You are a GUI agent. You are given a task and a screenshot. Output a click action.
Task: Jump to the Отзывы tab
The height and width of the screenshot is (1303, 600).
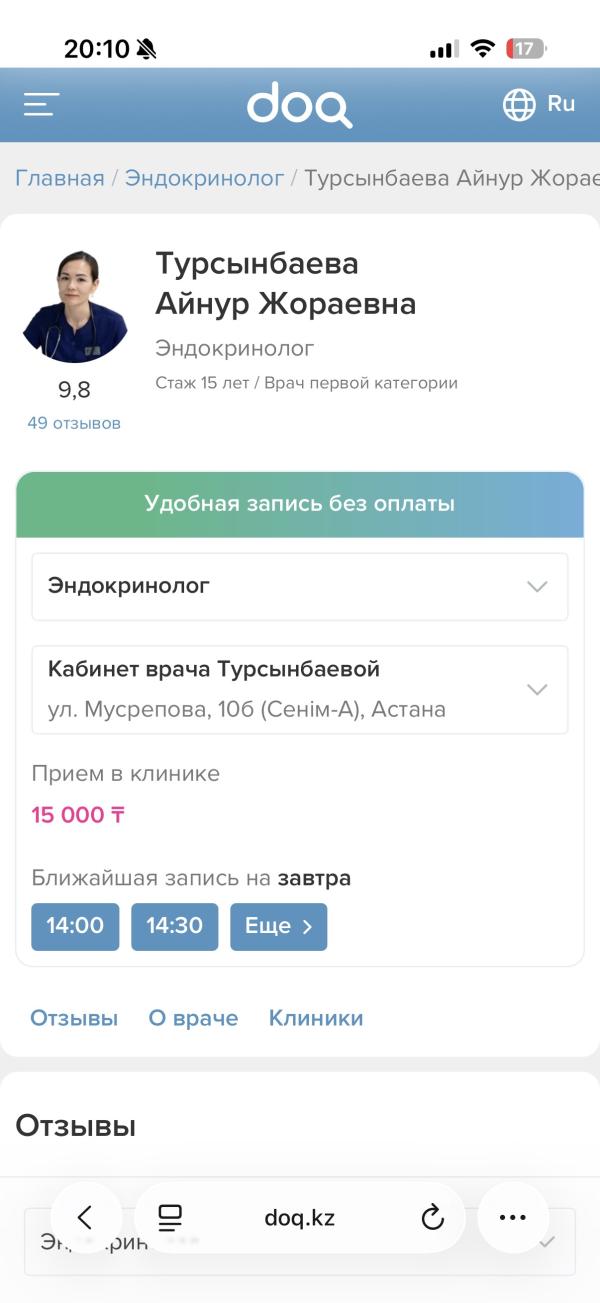pos(74,1018)
